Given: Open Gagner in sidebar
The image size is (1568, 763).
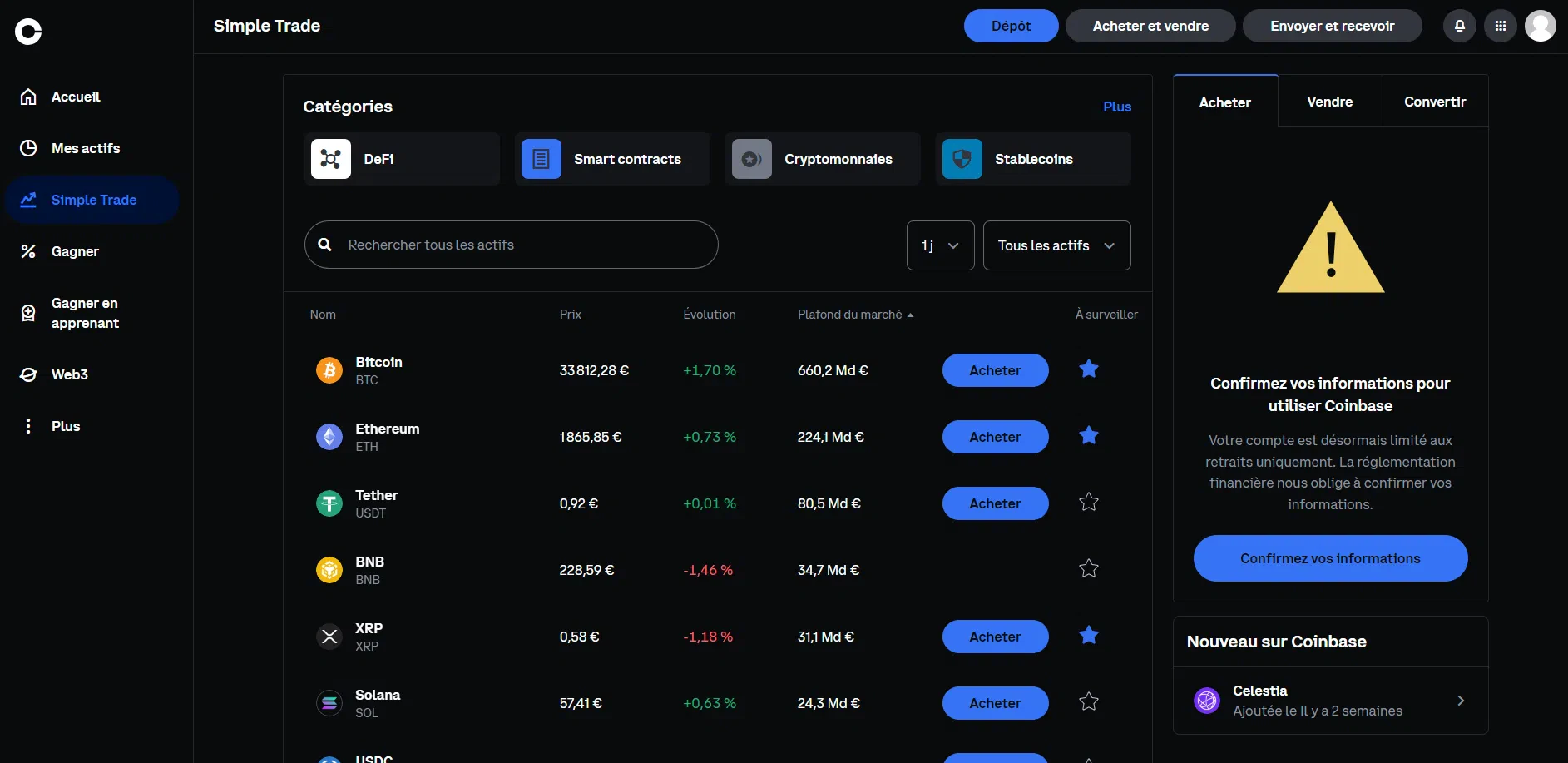Looking at the screenshot, I should (92, 251).
